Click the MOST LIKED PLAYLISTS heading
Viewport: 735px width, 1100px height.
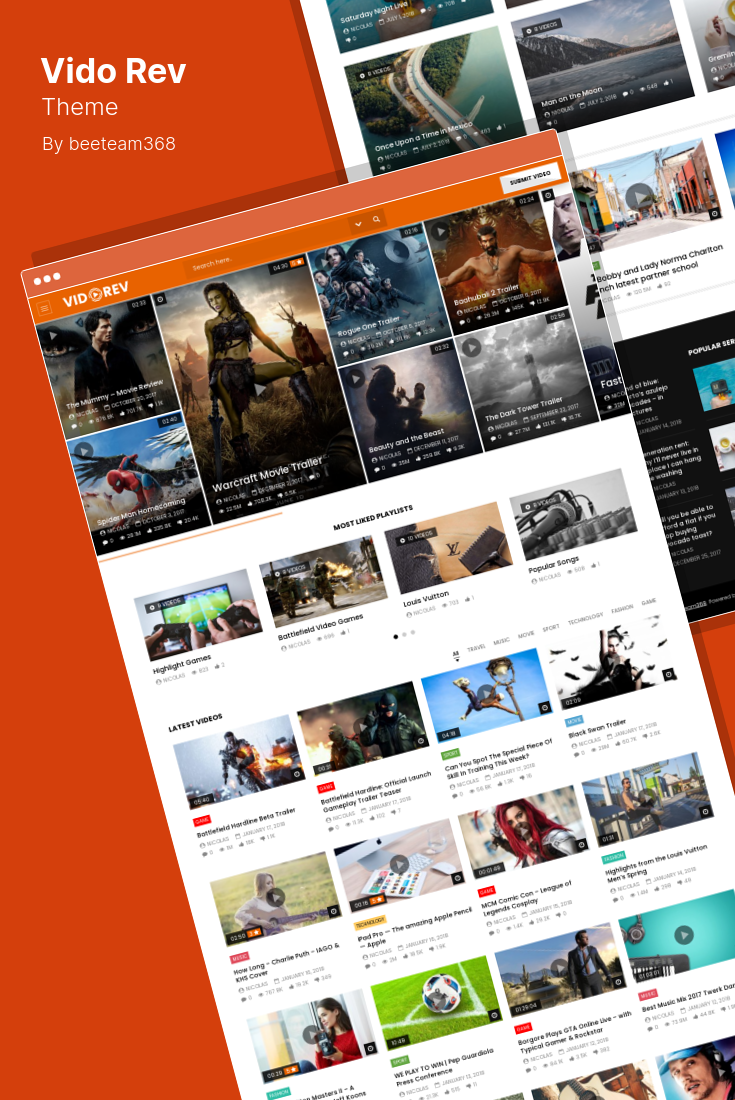373,518
